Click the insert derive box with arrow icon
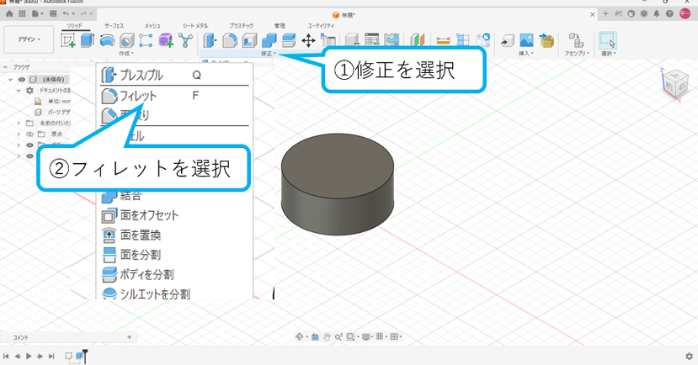Screen dimensions: 698x365 (507, 41)
